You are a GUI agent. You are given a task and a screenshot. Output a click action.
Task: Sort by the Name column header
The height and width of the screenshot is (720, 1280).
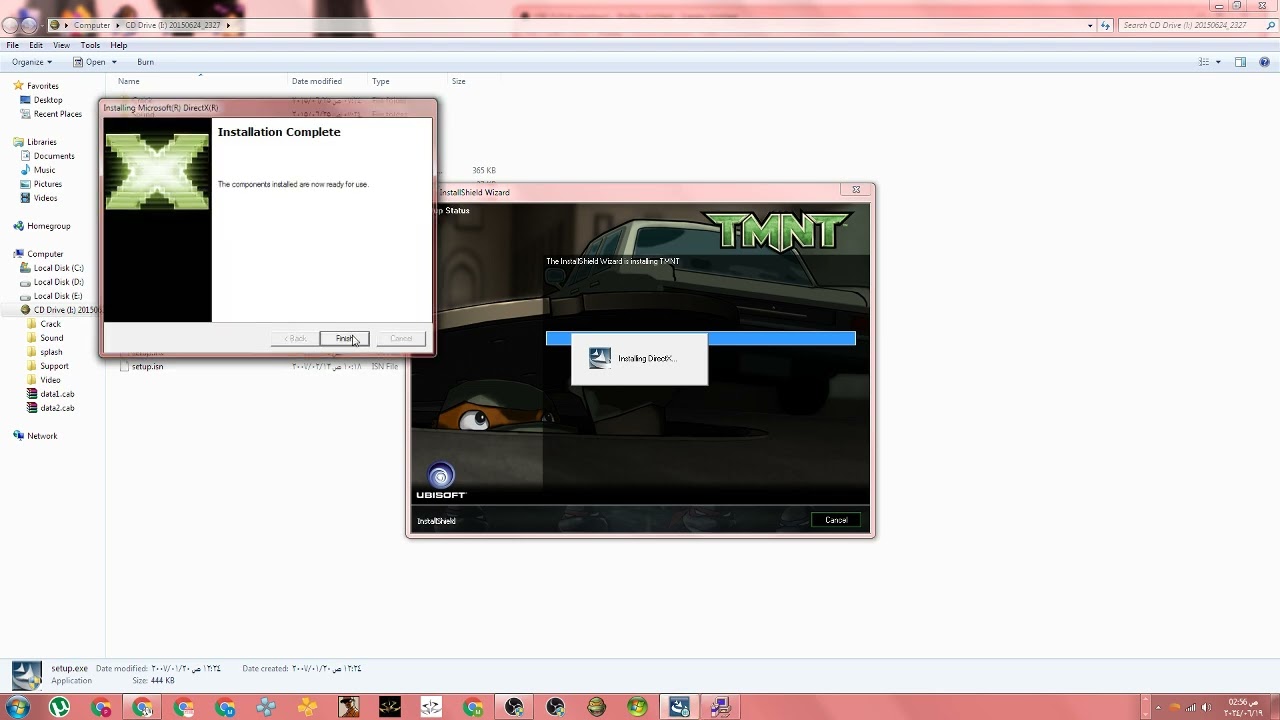tap(128, 81)
